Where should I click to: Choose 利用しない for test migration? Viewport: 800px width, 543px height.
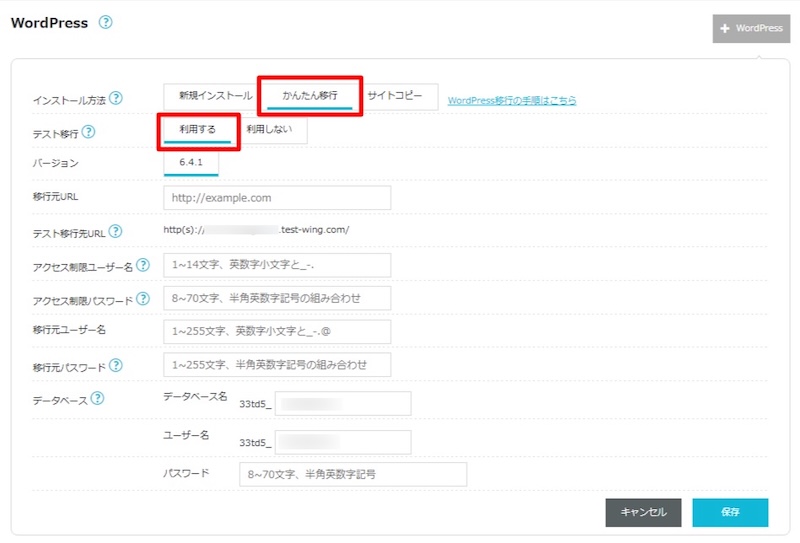coord(271,130)
